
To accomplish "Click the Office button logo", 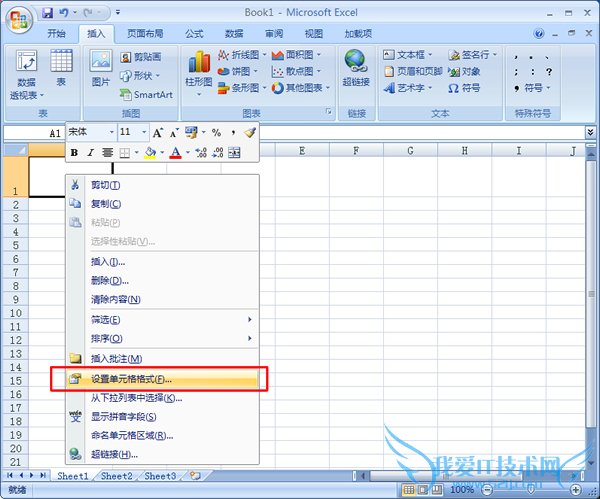I will [x=19, y=20].
